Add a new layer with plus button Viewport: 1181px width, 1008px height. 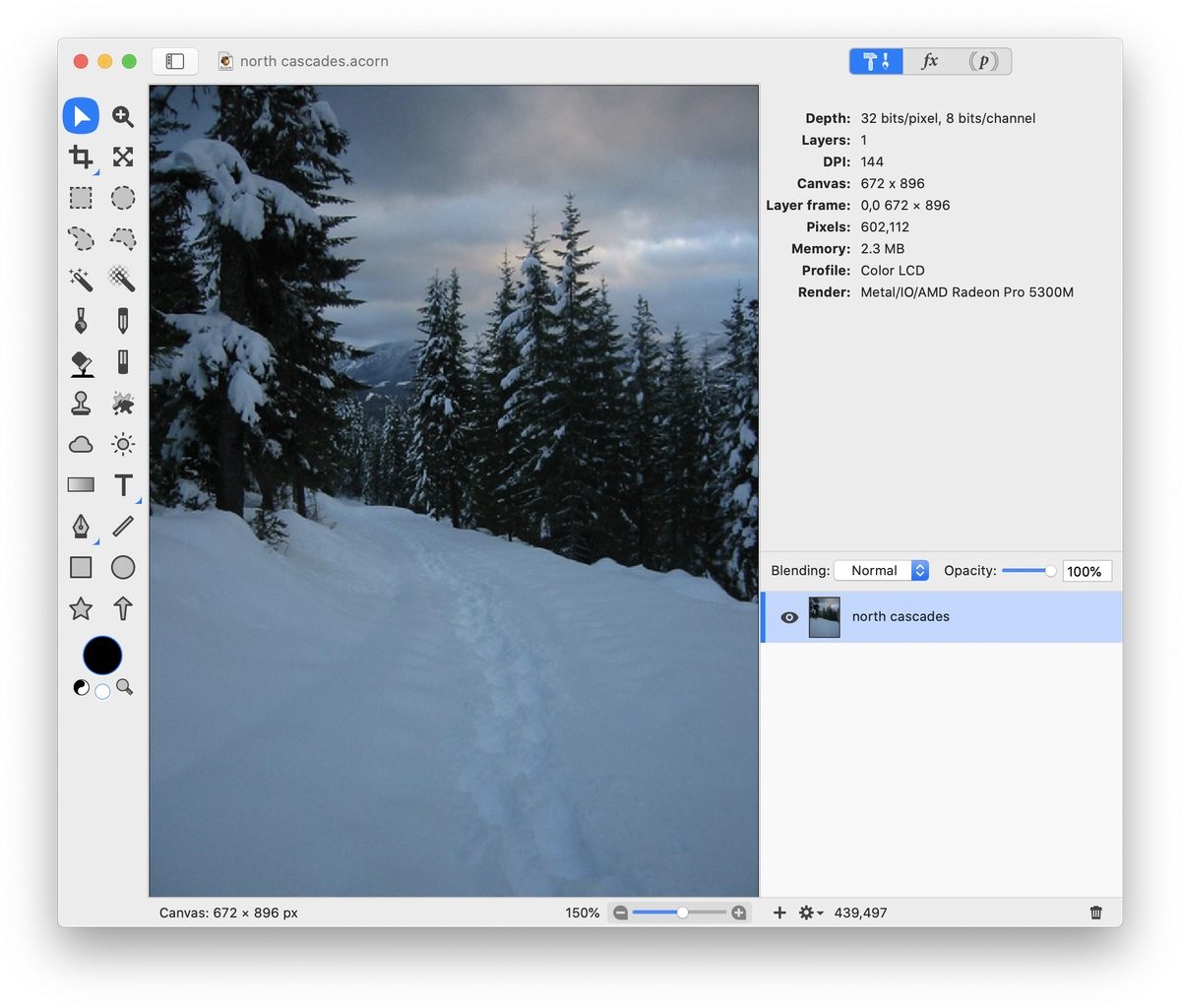(779, 913)
